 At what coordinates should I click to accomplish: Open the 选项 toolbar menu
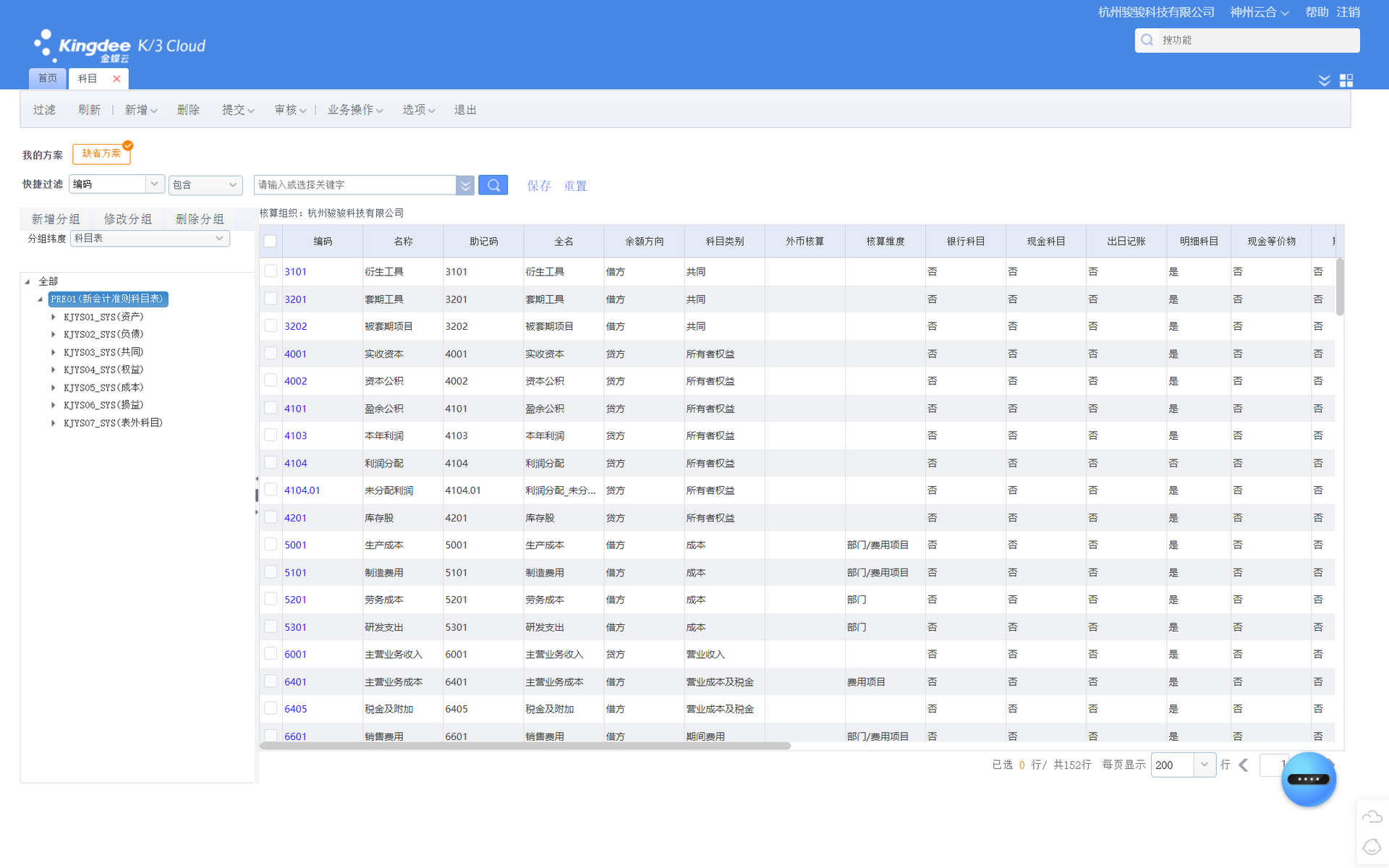click(419, 110)
